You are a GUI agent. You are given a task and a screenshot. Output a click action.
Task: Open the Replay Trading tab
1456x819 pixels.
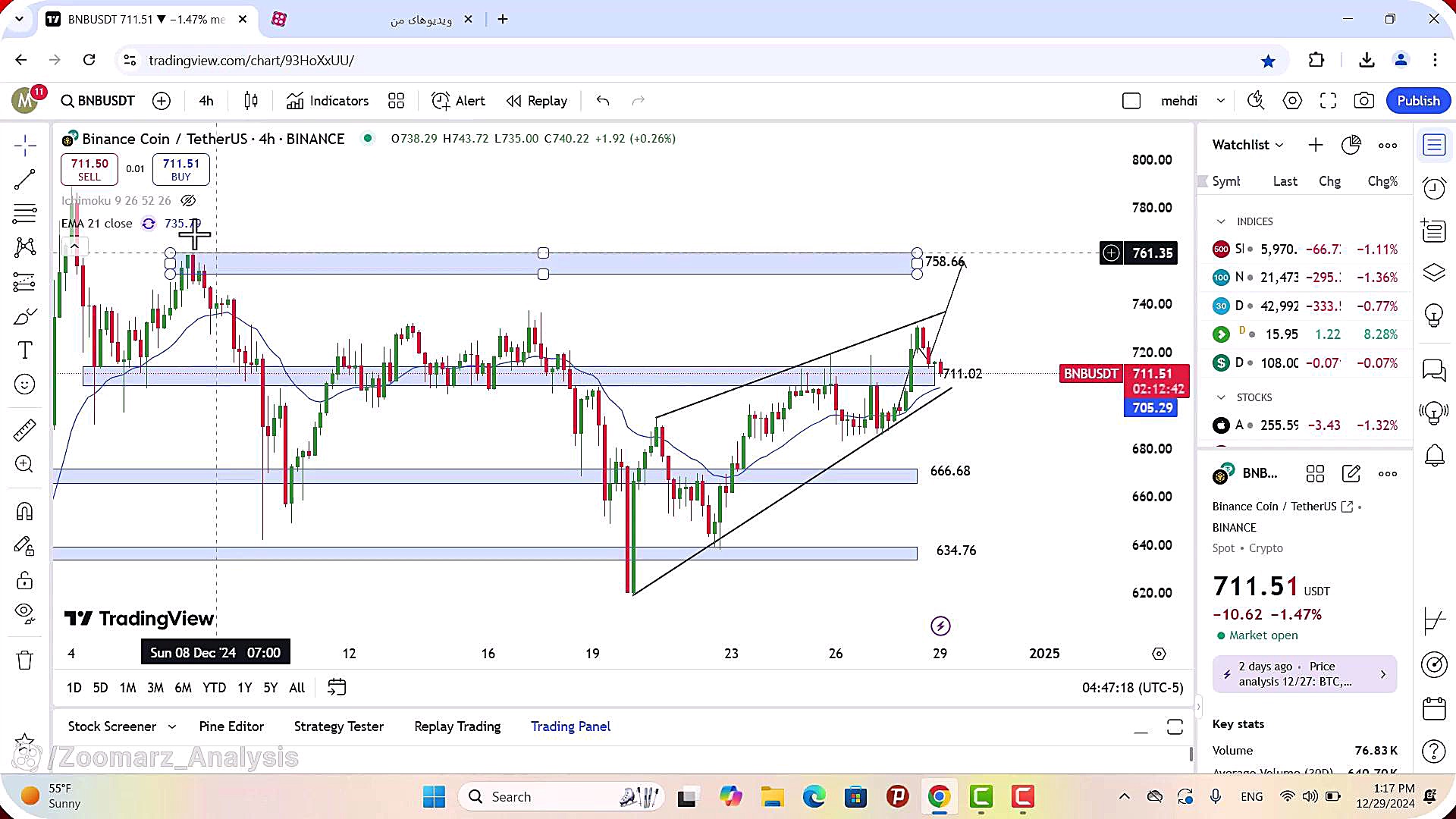(x=457, y=726)
